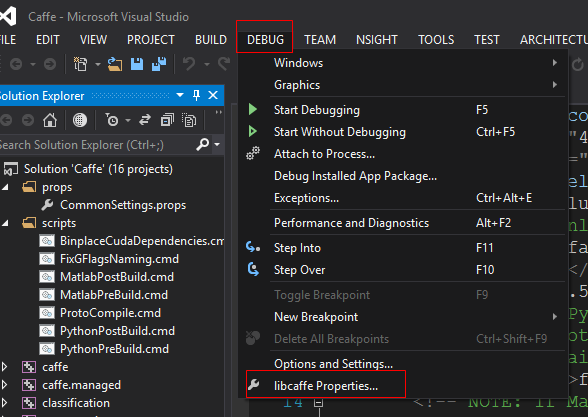Click Show All Files icon in Solution Explorer
The height and width of the screenshot is (417, 588).
(189, 120)
